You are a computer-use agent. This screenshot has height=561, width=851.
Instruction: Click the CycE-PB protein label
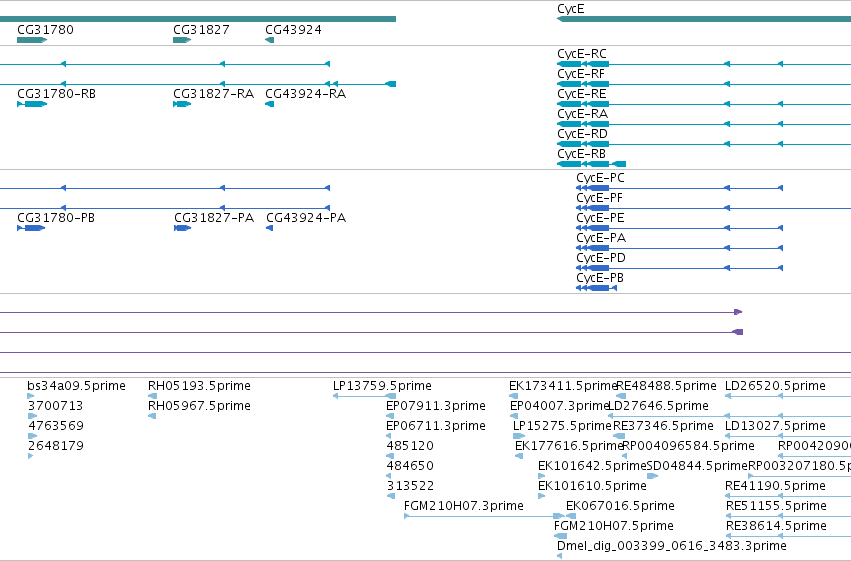click(x=600, y=278)
